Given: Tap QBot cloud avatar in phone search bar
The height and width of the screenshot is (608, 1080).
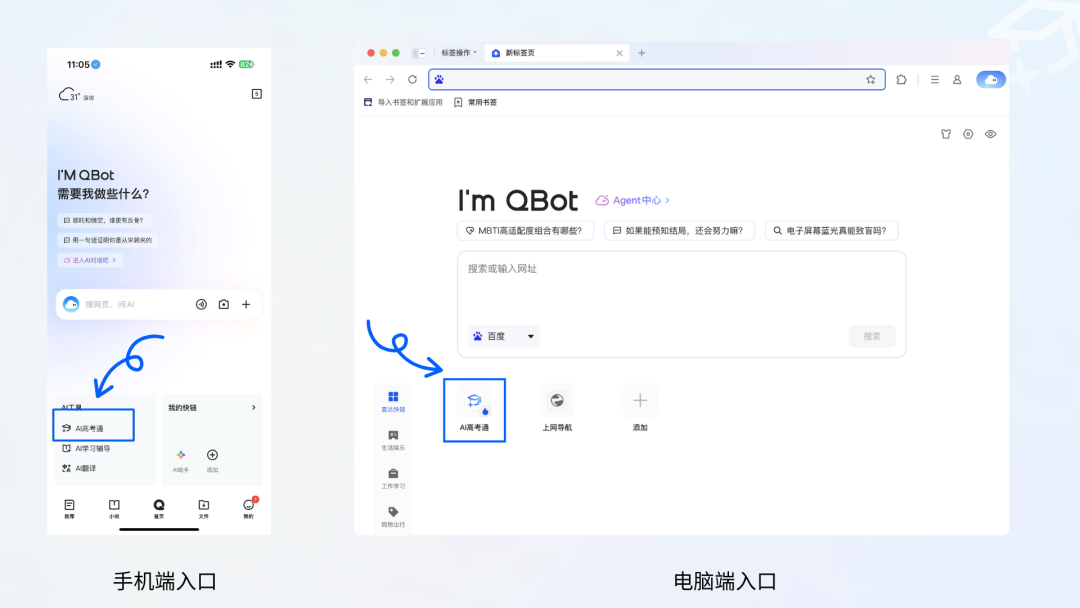Looking at the screenshot, I should tap(71, 304).
